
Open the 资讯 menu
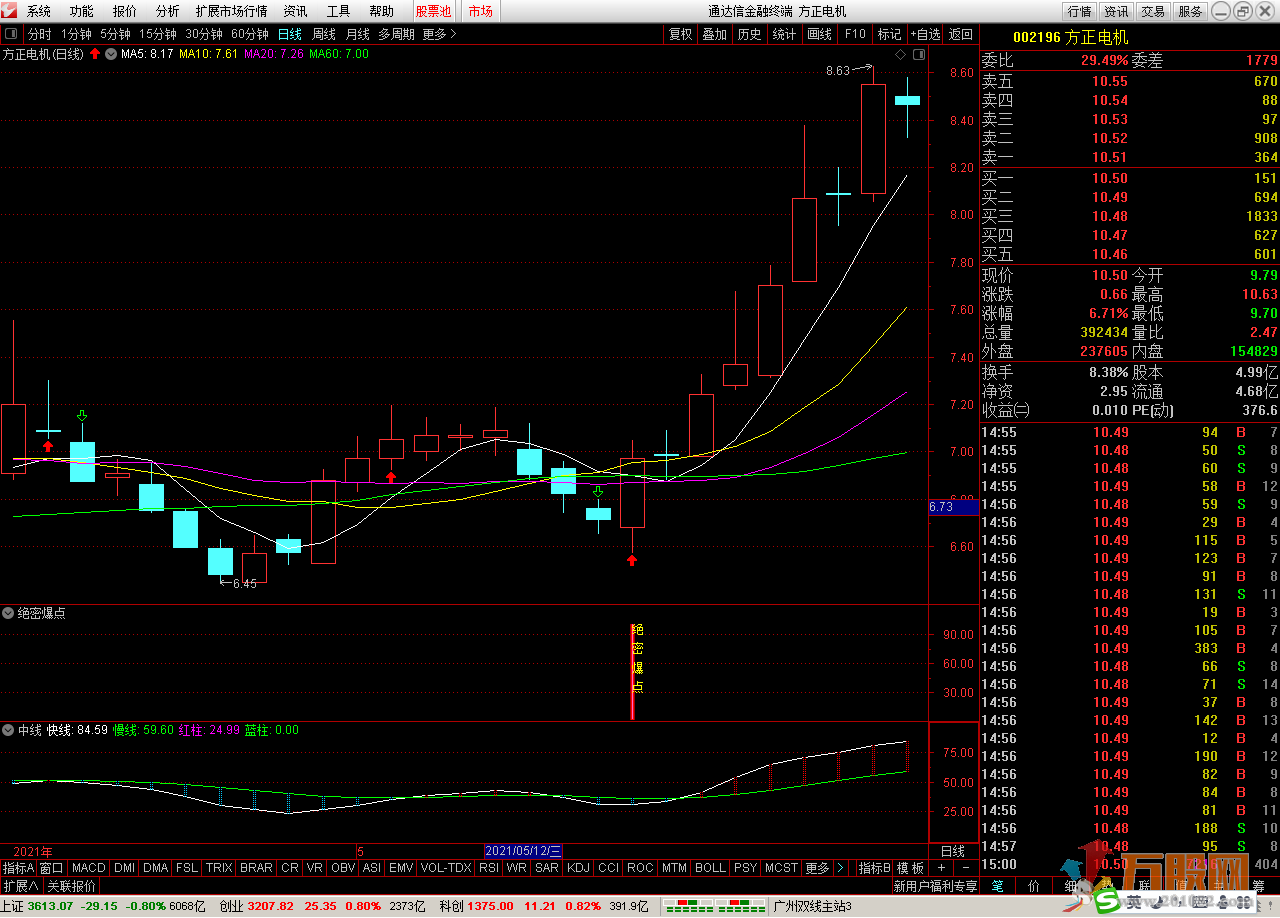tap(295, 11)
